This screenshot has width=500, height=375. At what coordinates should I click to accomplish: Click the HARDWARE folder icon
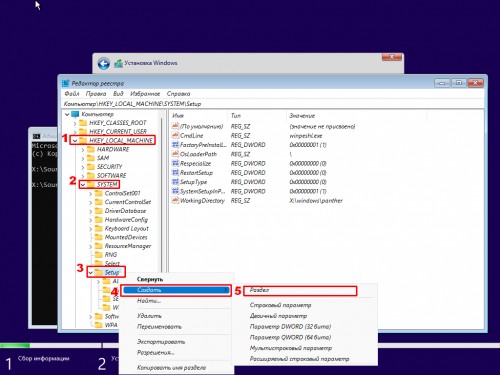[x=91, y=149]
